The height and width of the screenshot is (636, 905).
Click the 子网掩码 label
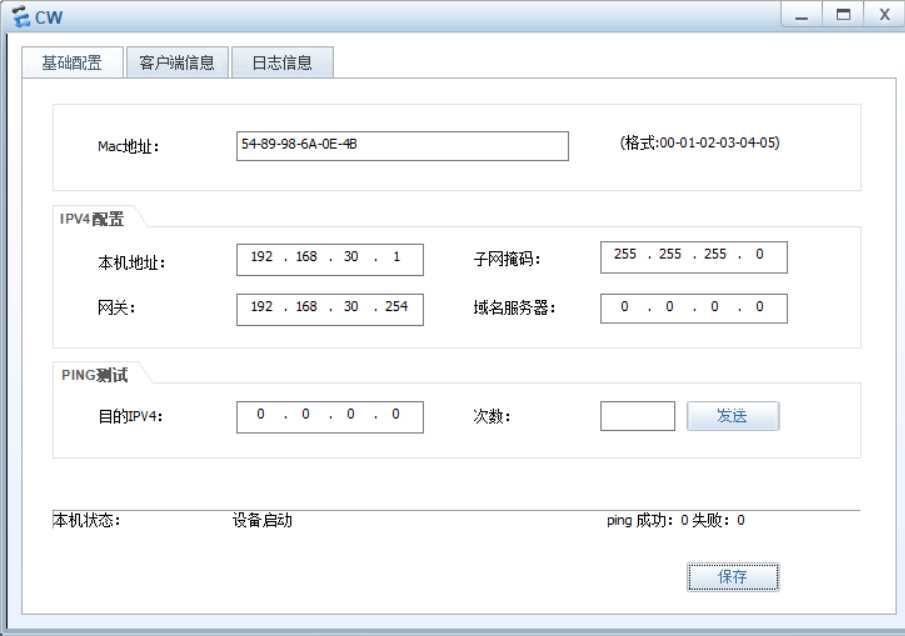pos(507,259)
